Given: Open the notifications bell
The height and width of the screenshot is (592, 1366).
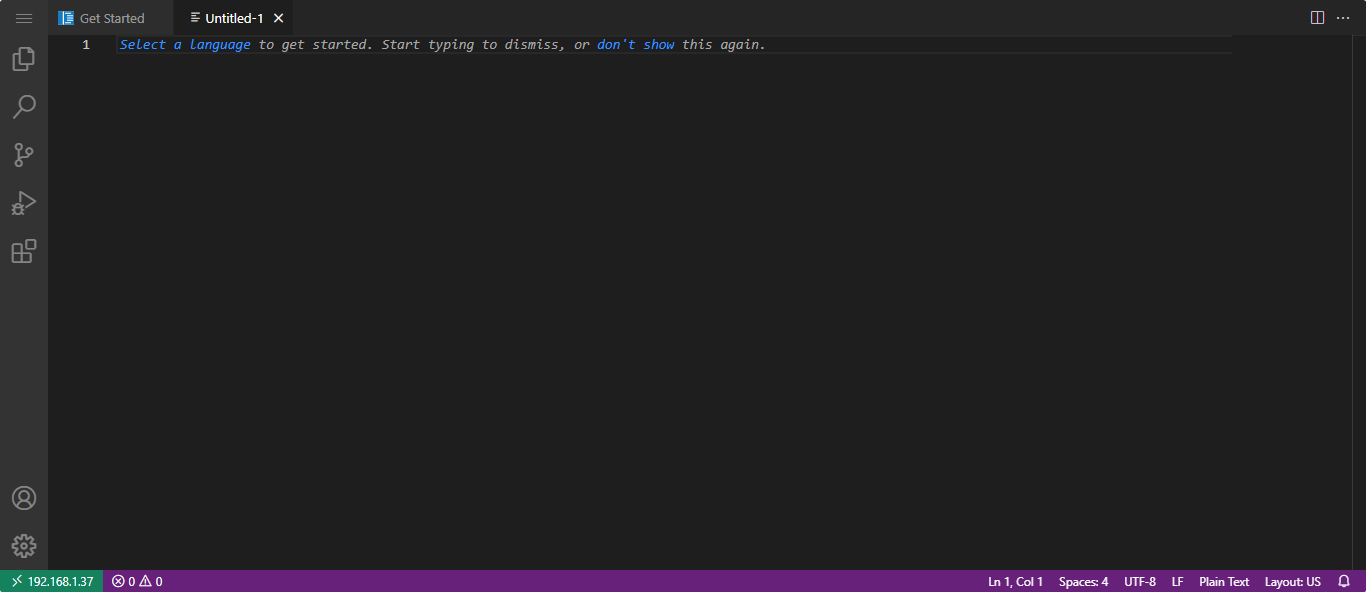Looking at the screenshot, I should click(1344, 581).
